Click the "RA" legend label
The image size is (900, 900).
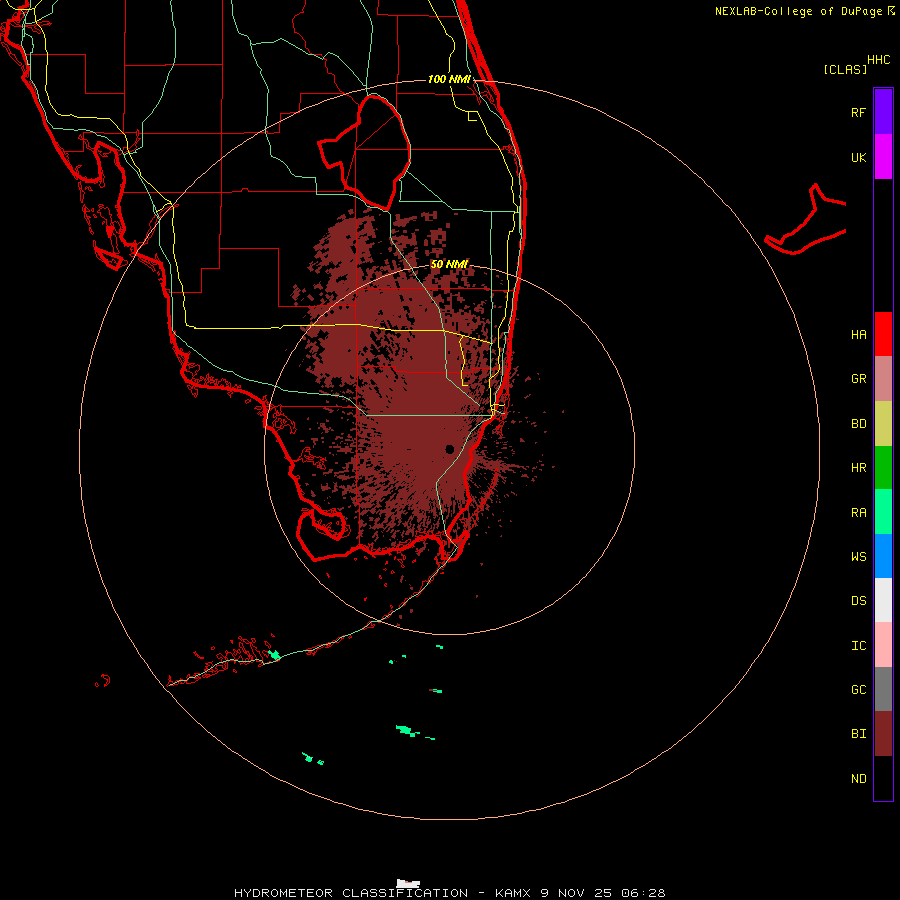(858, 513)
